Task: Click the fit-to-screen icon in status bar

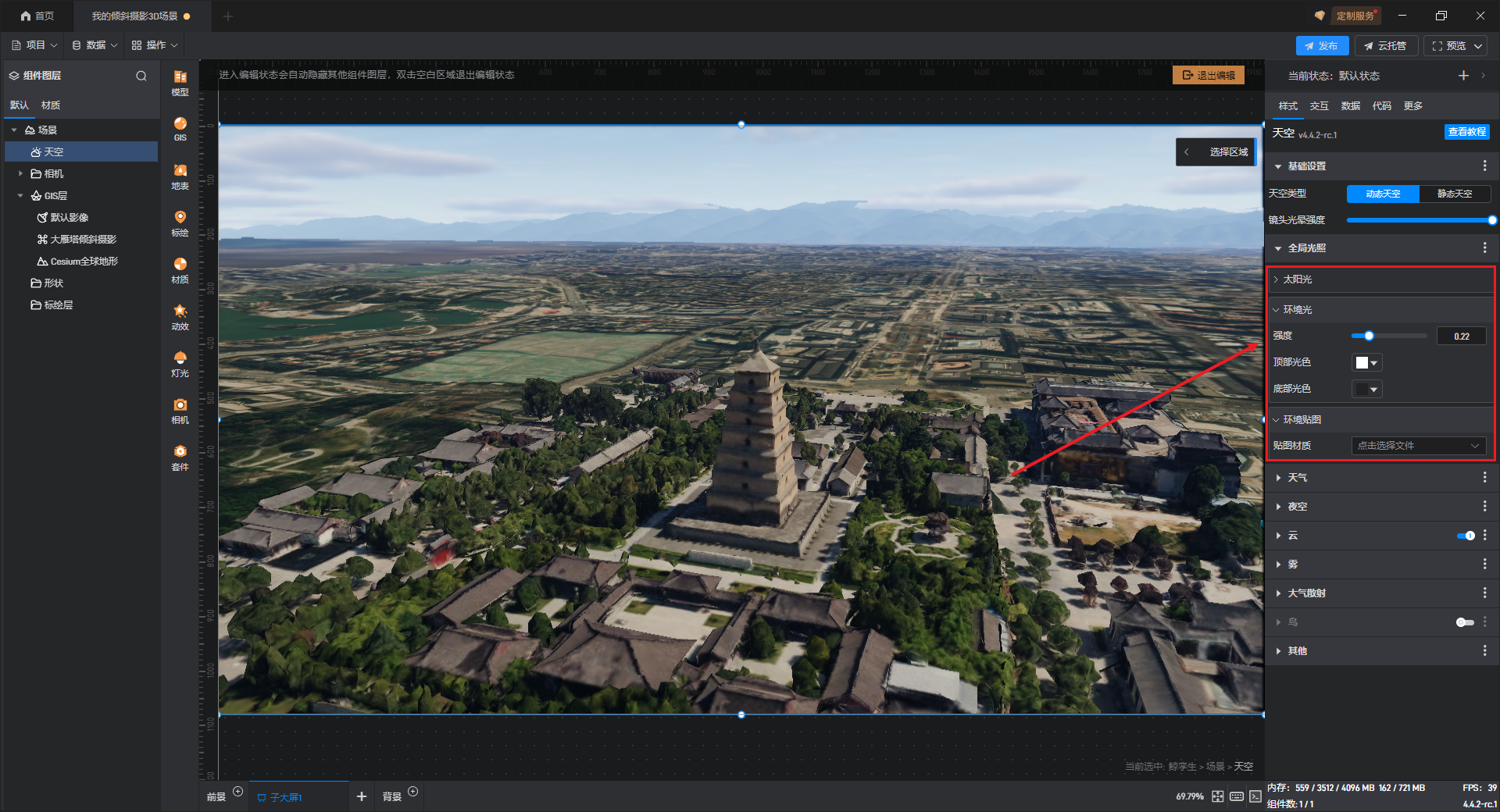Action: (x=1217, y=796)
